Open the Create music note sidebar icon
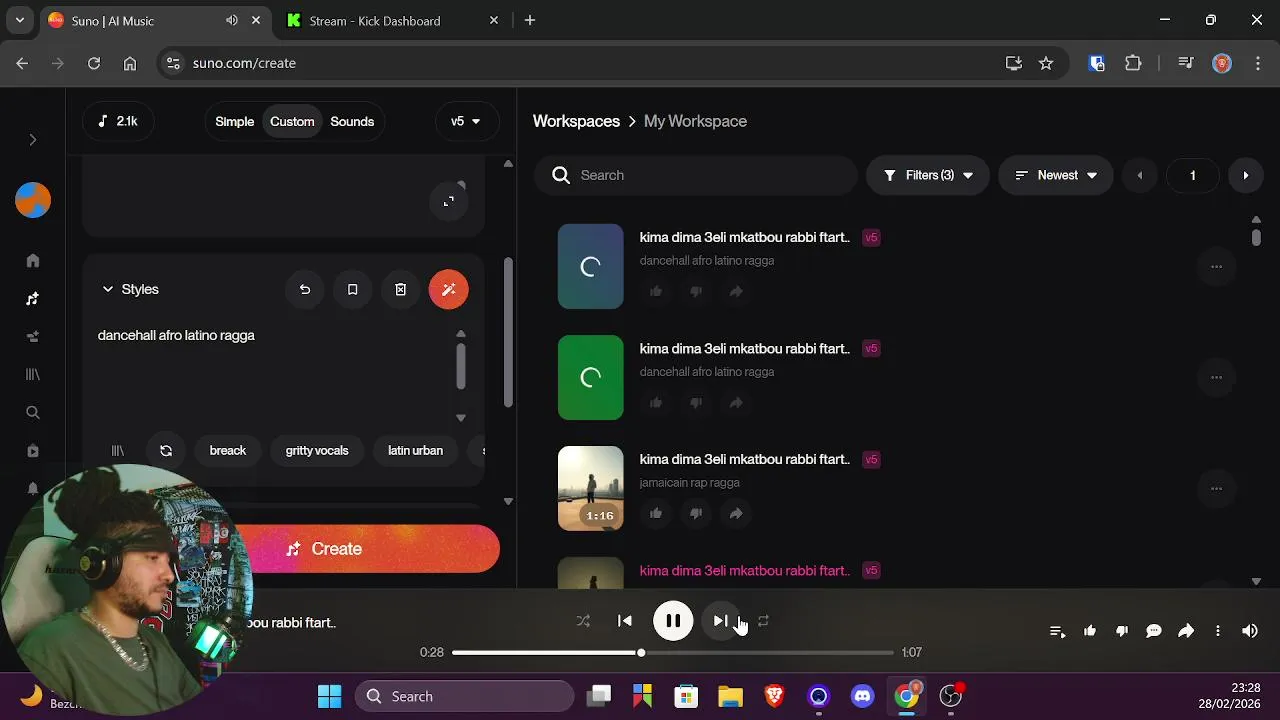Image resolution: width=1280 pixels, height=720 pixels. coord(33,299)
